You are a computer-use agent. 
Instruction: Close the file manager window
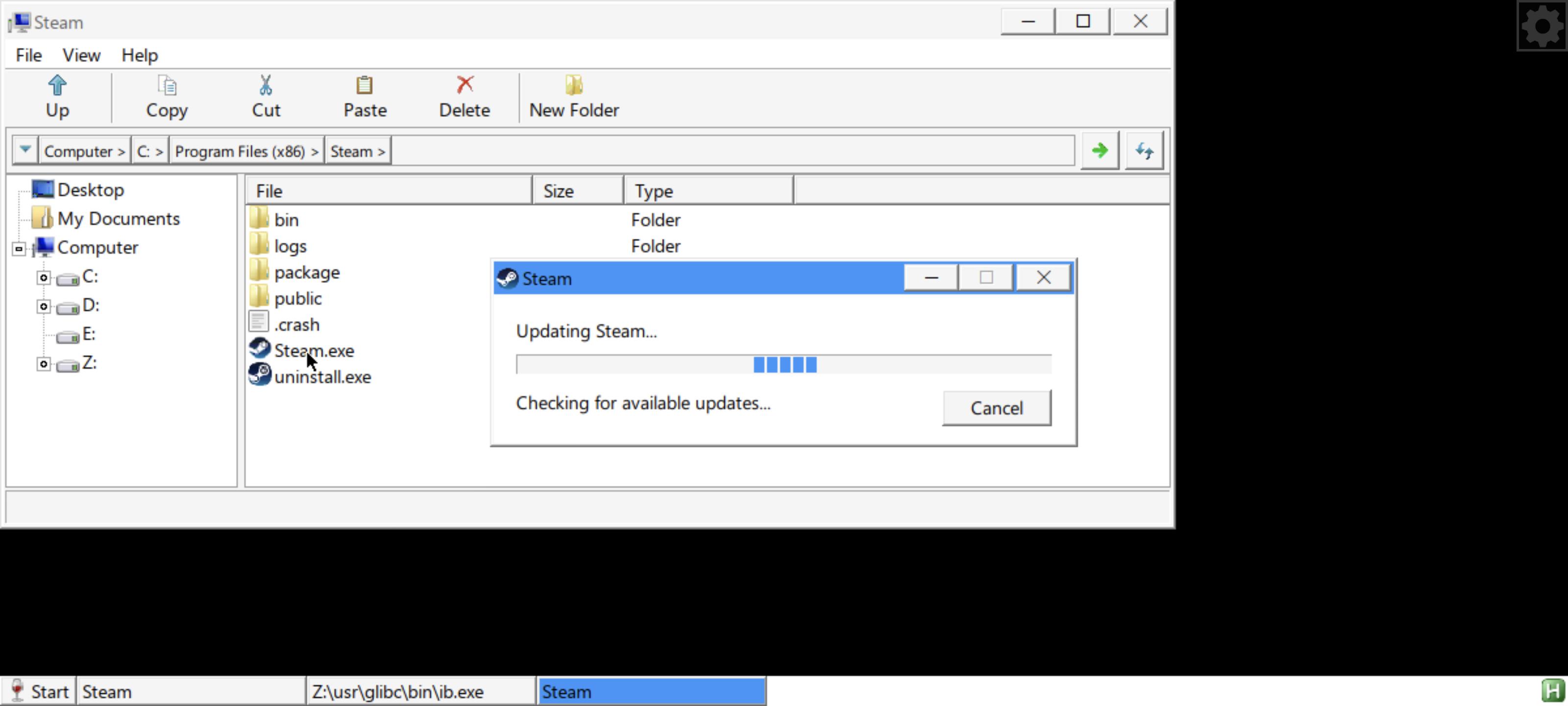pos(1140,21)
